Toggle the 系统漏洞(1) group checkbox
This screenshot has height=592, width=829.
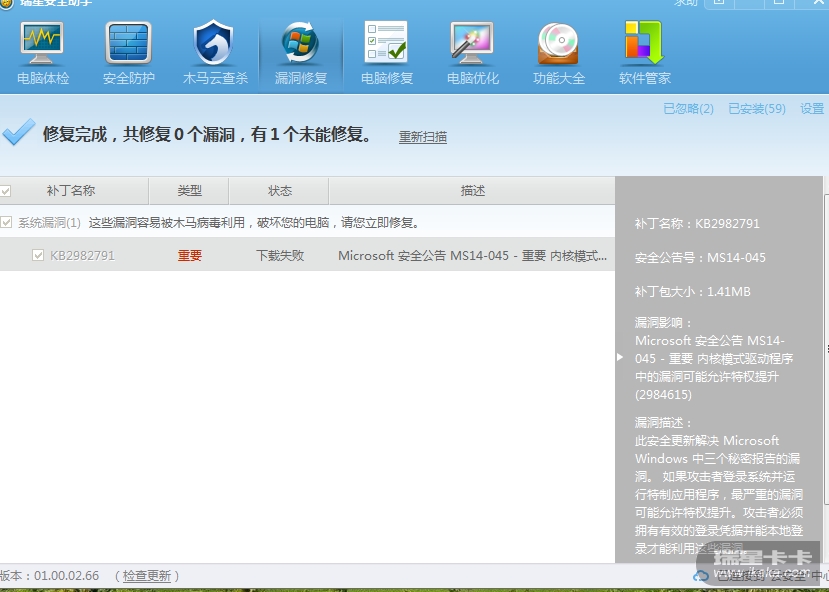click(6, 223)
